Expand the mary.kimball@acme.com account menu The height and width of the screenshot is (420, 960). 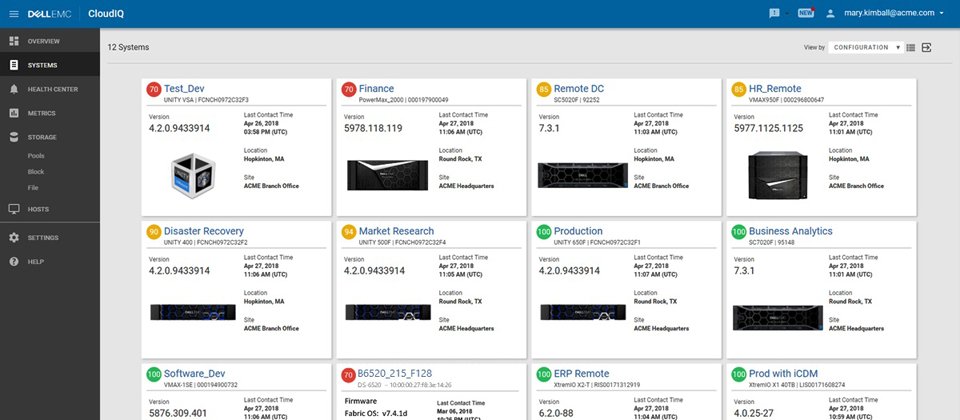click(893, 13)
